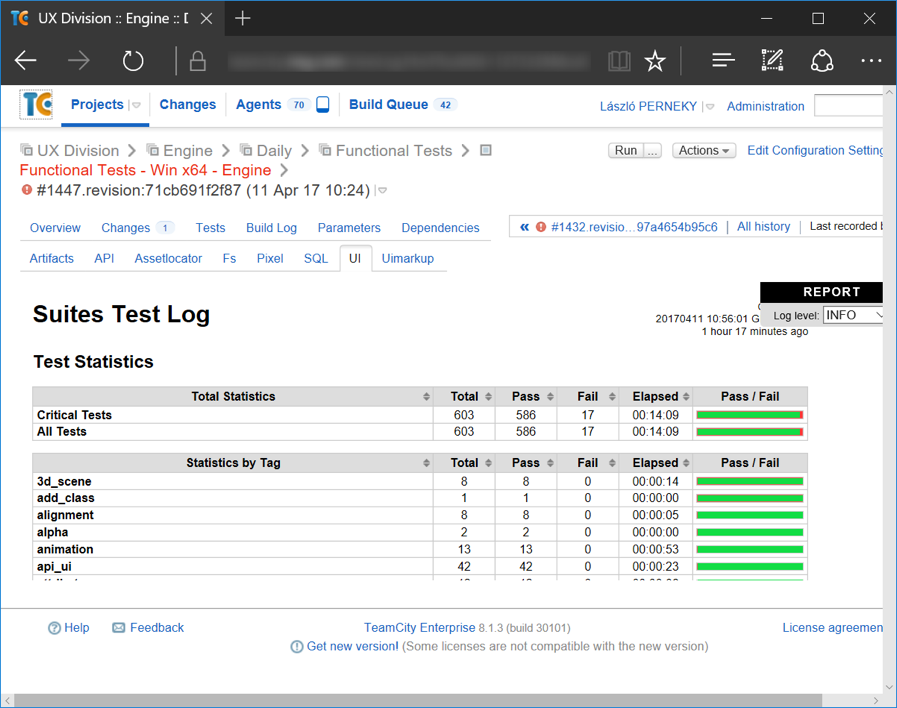
Task: Click the share icon in the toolbar
Action: point(821,61)
